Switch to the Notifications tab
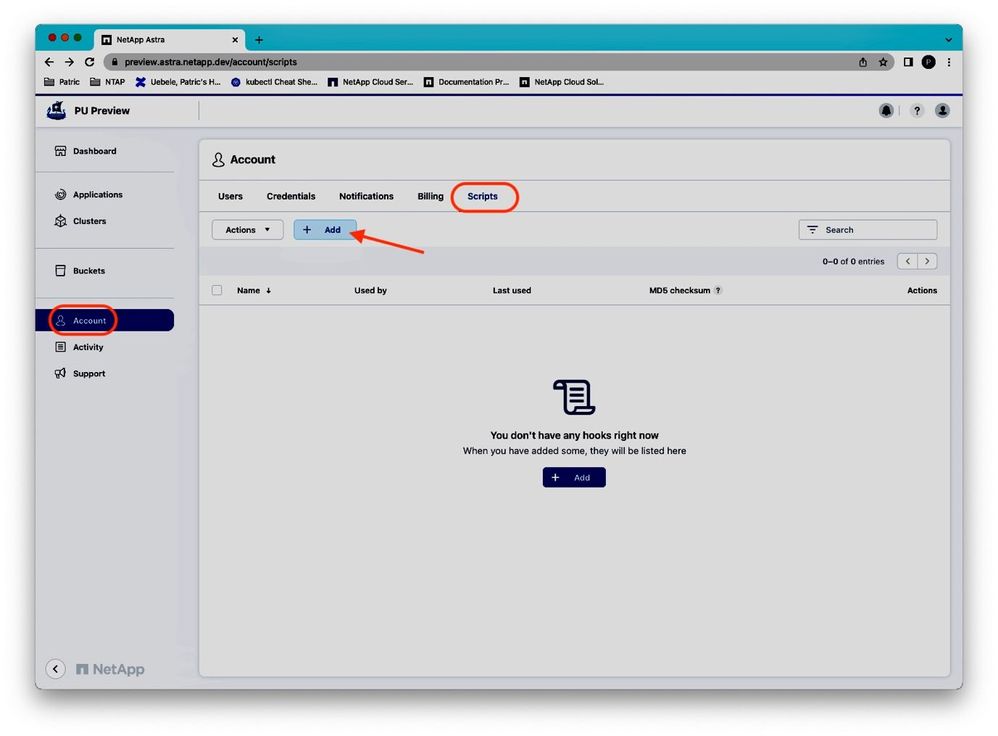The image size is (998, 736). (366, 196)
